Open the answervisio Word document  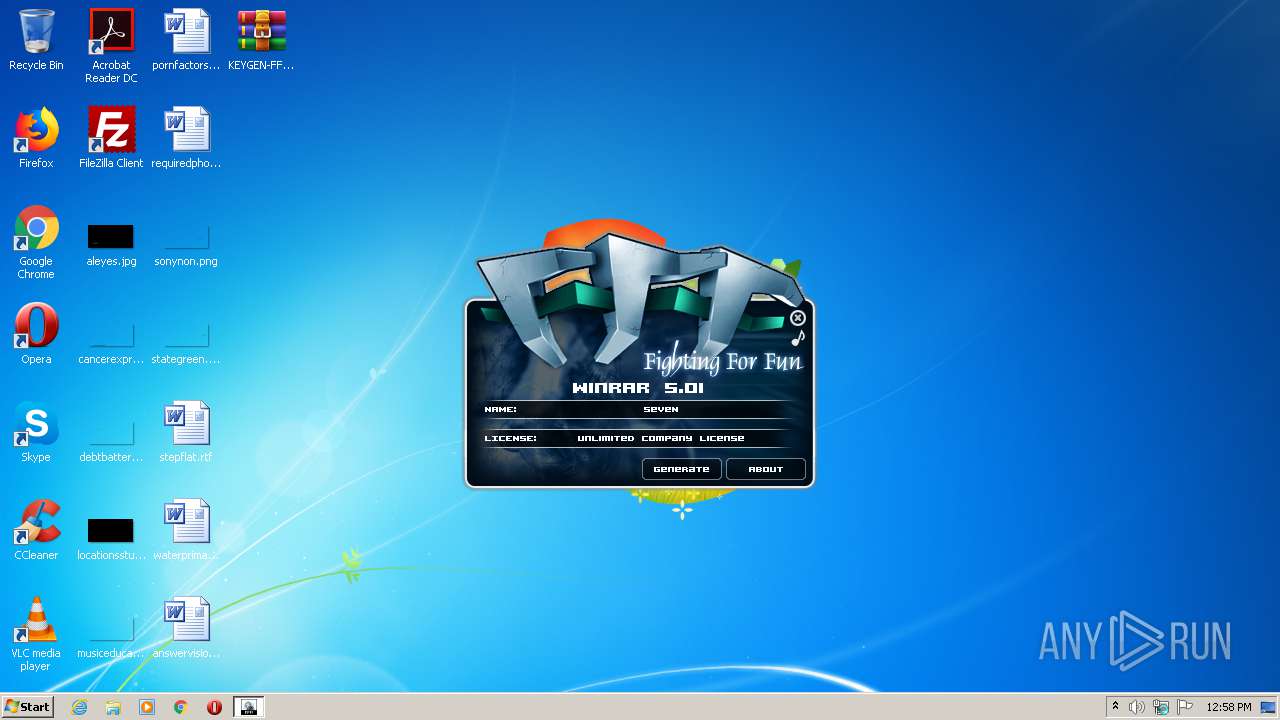pos(186,629)
